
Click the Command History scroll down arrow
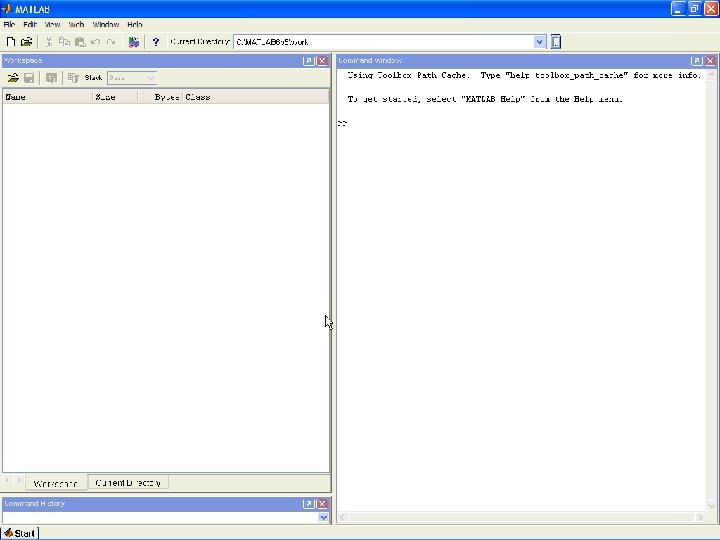pyautogui.click(x=323, y=518)
